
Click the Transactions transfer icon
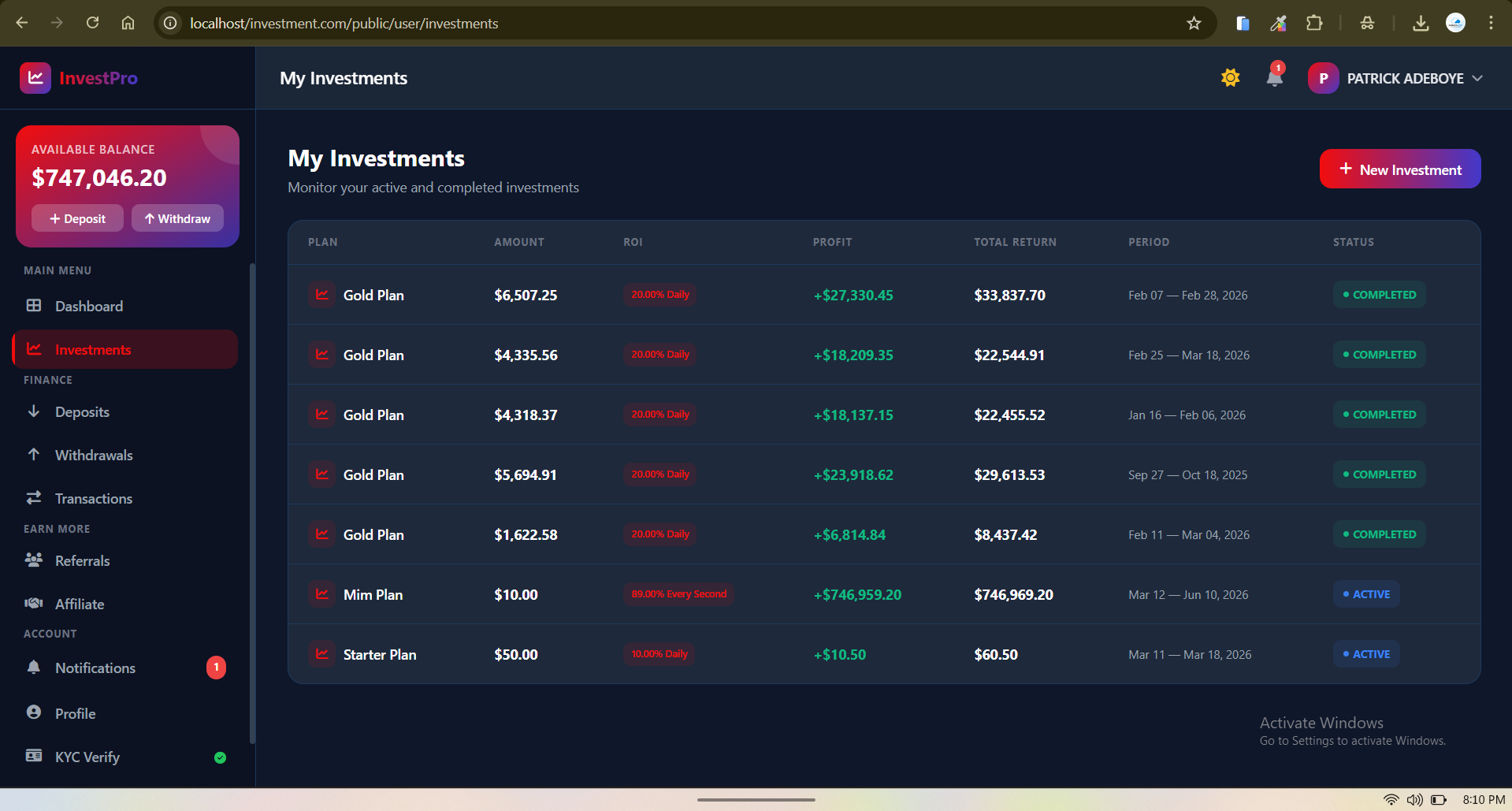coord(33,497)
